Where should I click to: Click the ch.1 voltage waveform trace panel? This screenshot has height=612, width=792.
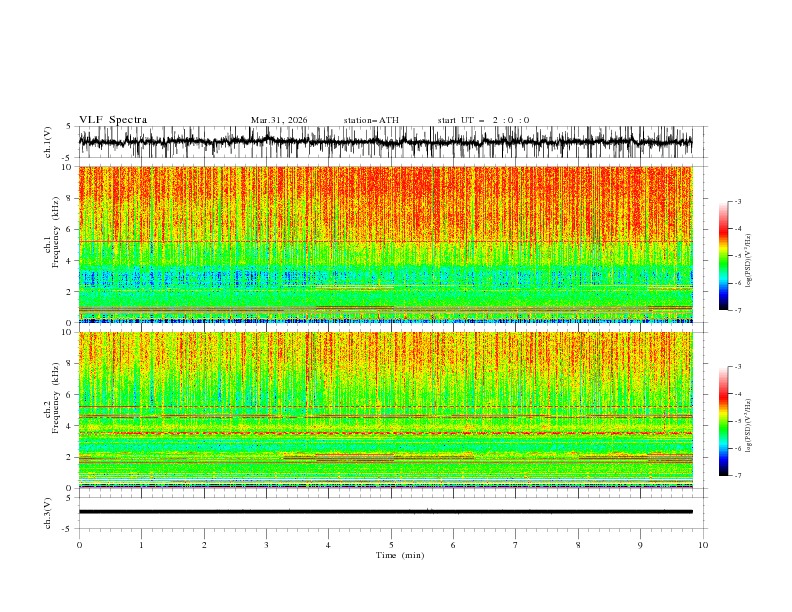pos(385,142)
